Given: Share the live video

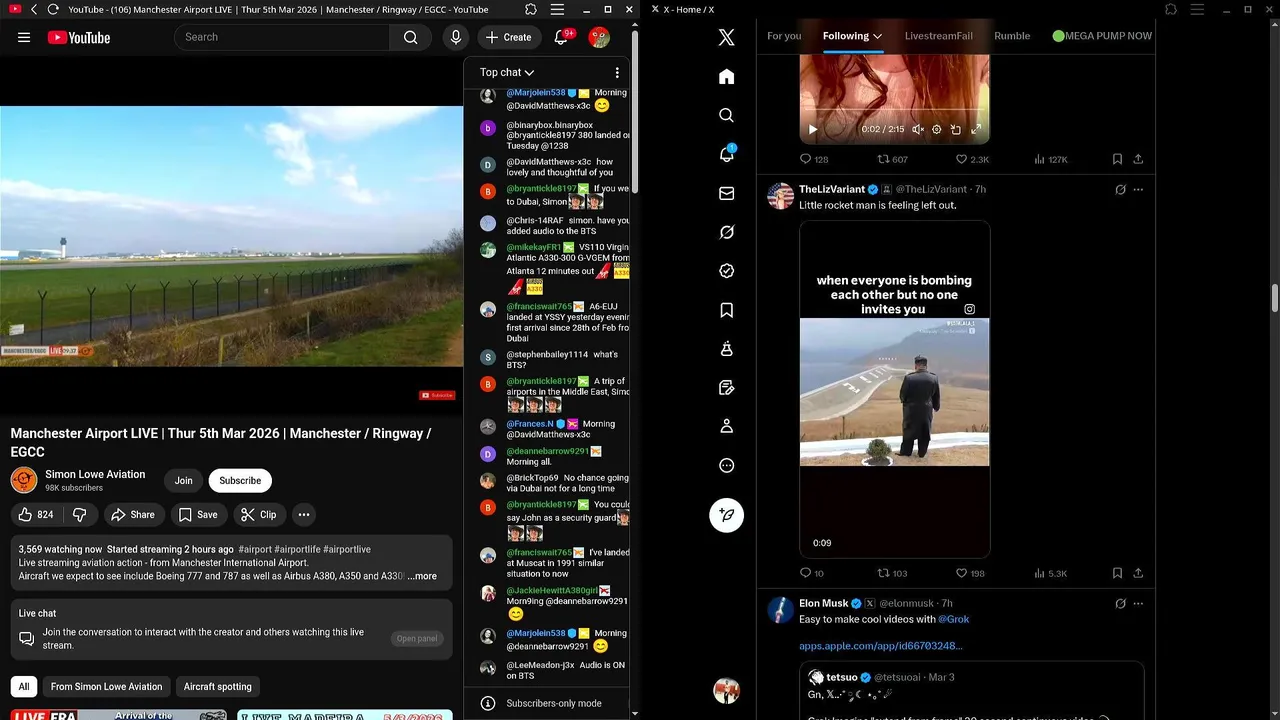Looking at the screenshot, I should tap(133, 514).
